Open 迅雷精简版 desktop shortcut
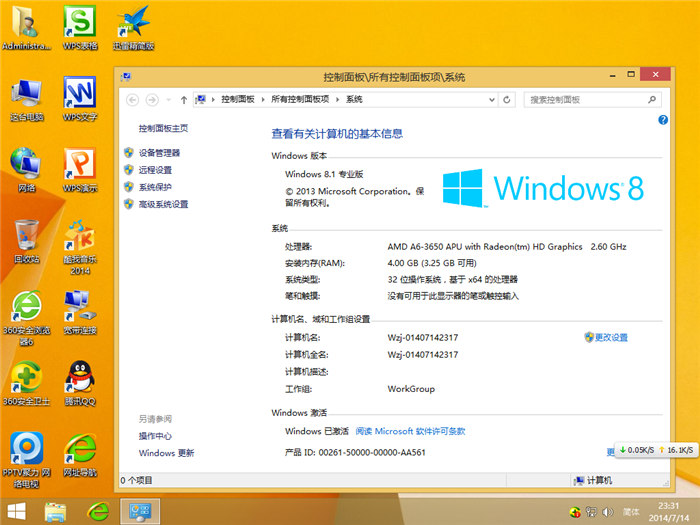This screenshot has height=525, width=700. [x=133, y=27]
